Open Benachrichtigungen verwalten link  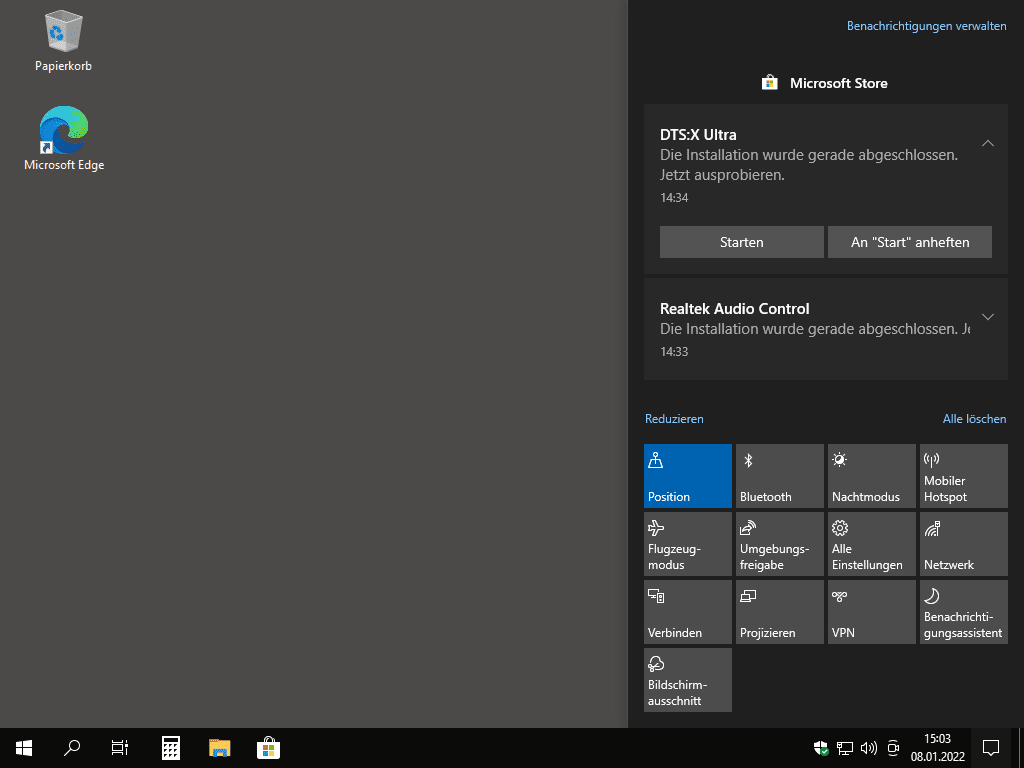926,26
